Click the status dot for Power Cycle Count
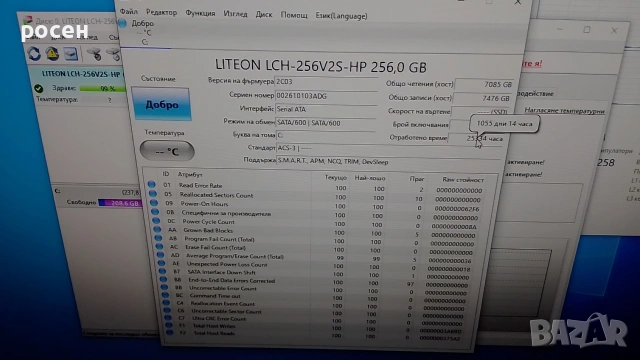The height and width of the screenshot is (360, 640). pyautogui.click(x=156, y=220)
